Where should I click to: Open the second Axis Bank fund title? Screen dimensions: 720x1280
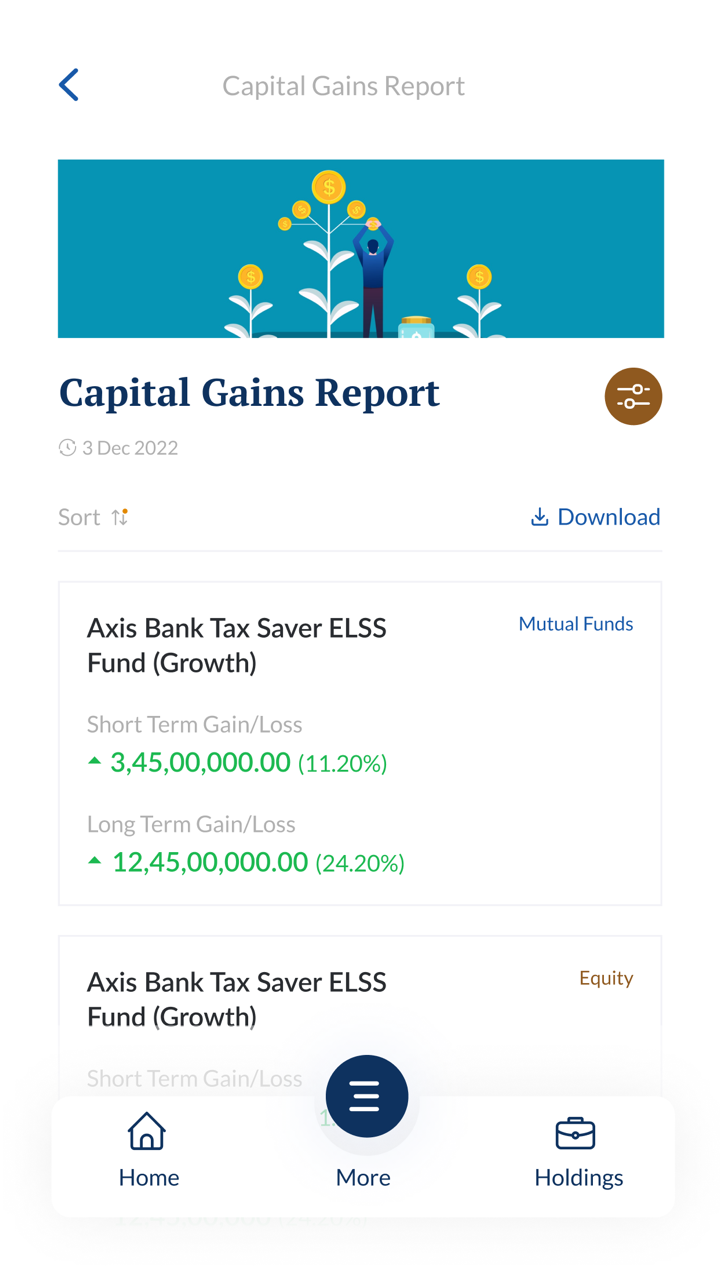[236, 999]
